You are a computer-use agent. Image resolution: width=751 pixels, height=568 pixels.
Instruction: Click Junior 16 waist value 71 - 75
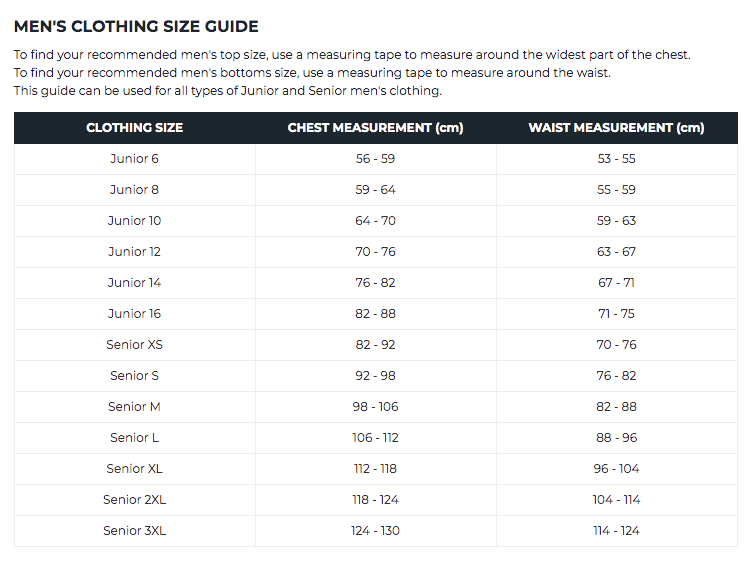pos(616,314)
